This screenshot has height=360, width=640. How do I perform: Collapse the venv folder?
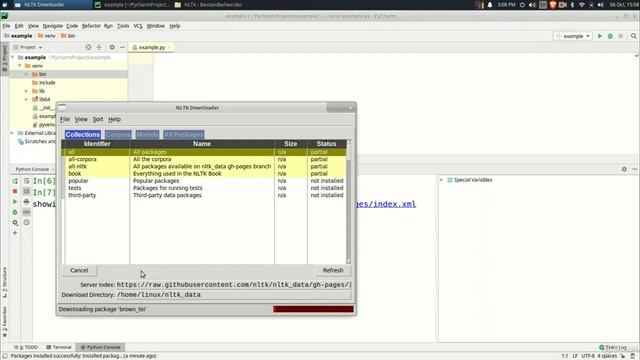[x=20, y=66]
